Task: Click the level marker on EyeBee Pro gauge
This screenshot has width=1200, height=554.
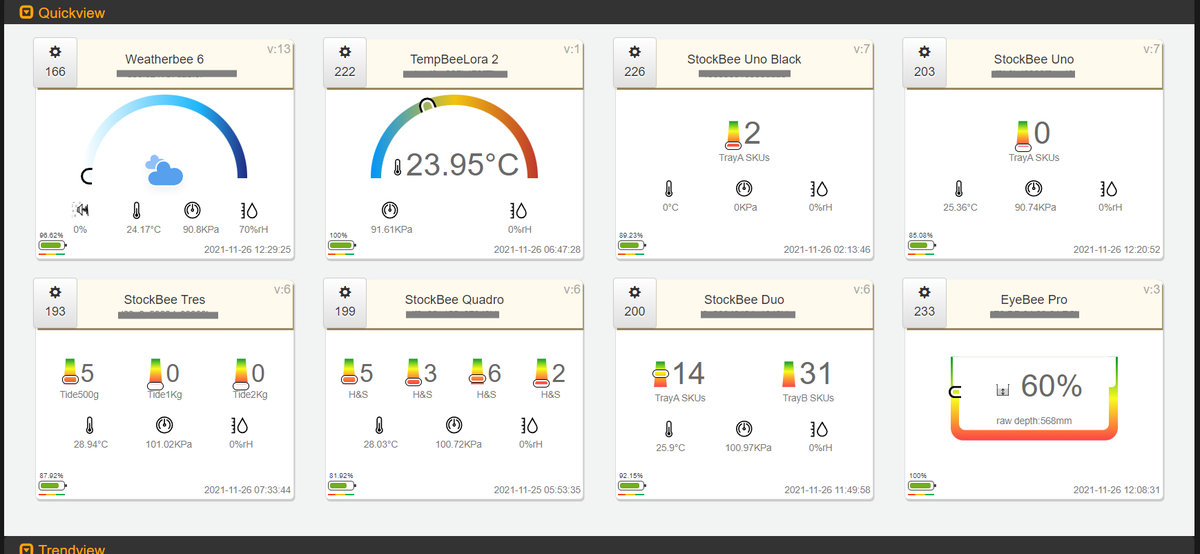Action: point(955,391)
